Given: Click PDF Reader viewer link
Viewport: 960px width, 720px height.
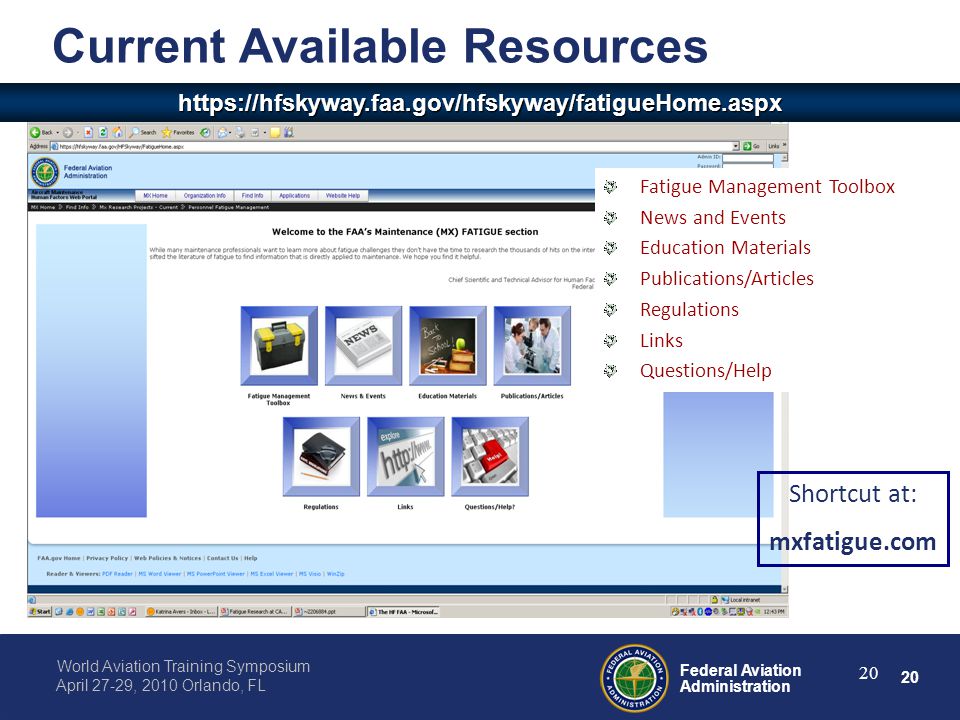Looking at the screenshot, I should (x=118, y=574).
